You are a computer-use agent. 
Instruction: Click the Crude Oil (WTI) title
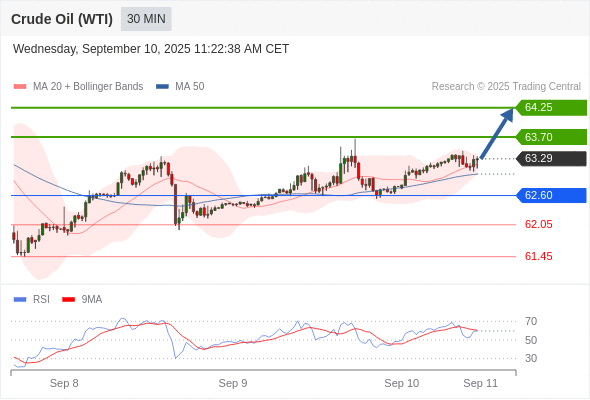pos(62,19)
